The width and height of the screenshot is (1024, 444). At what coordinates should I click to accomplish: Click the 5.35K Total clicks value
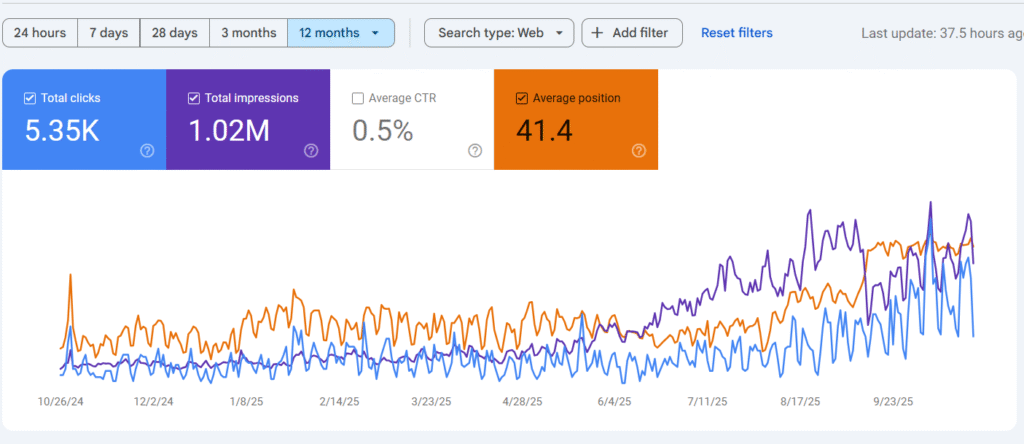[60, 130]
